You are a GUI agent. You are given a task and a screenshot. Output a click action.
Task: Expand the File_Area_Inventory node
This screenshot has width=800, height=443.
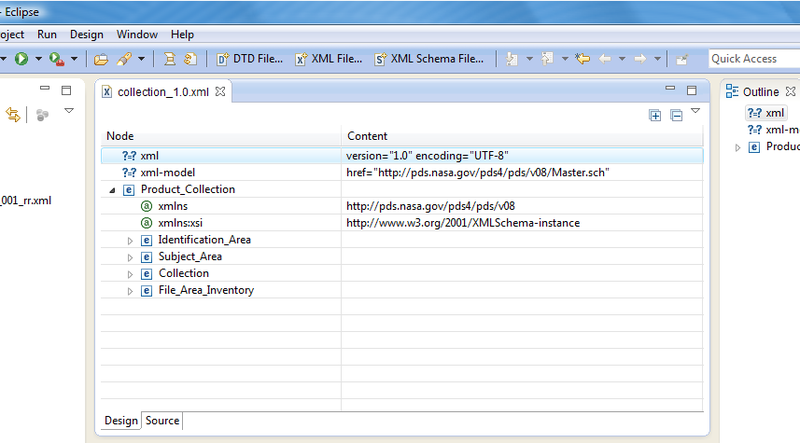(130, 291)
